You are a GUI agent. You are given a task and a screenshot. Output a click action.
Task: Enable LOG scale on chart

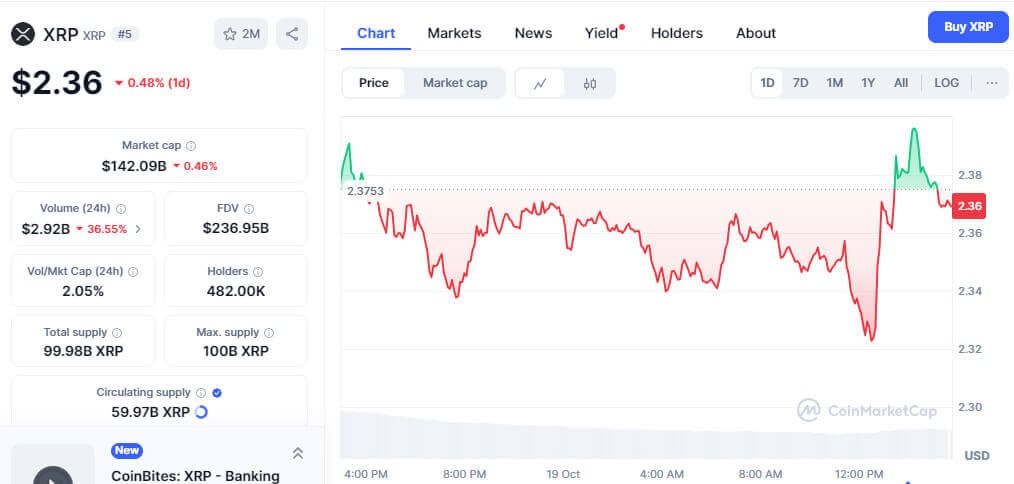(946, 83)
